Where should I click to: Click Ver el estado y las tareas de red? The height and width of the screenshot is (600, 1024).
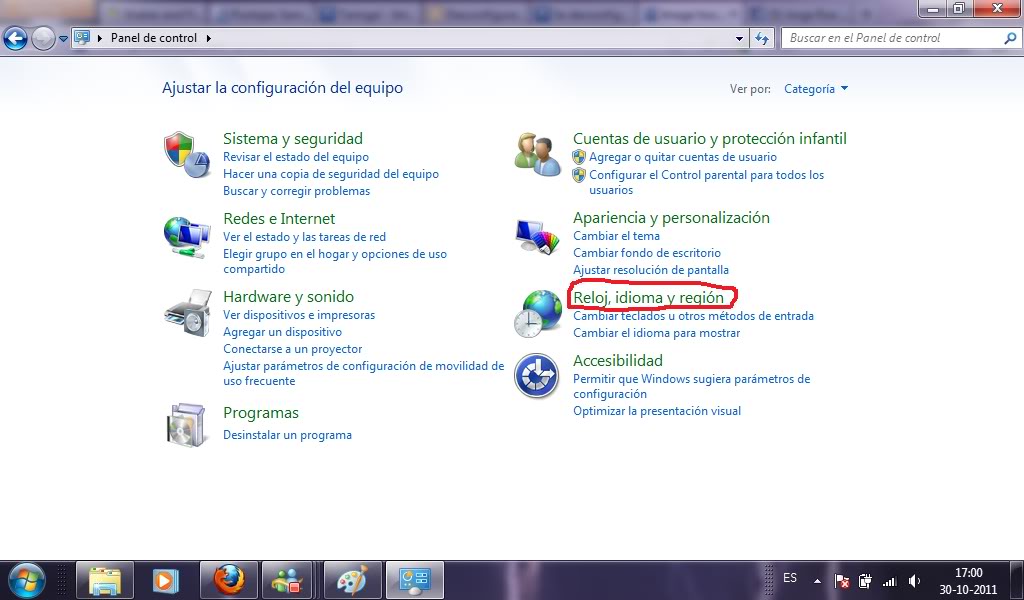[x=304, y=236]
